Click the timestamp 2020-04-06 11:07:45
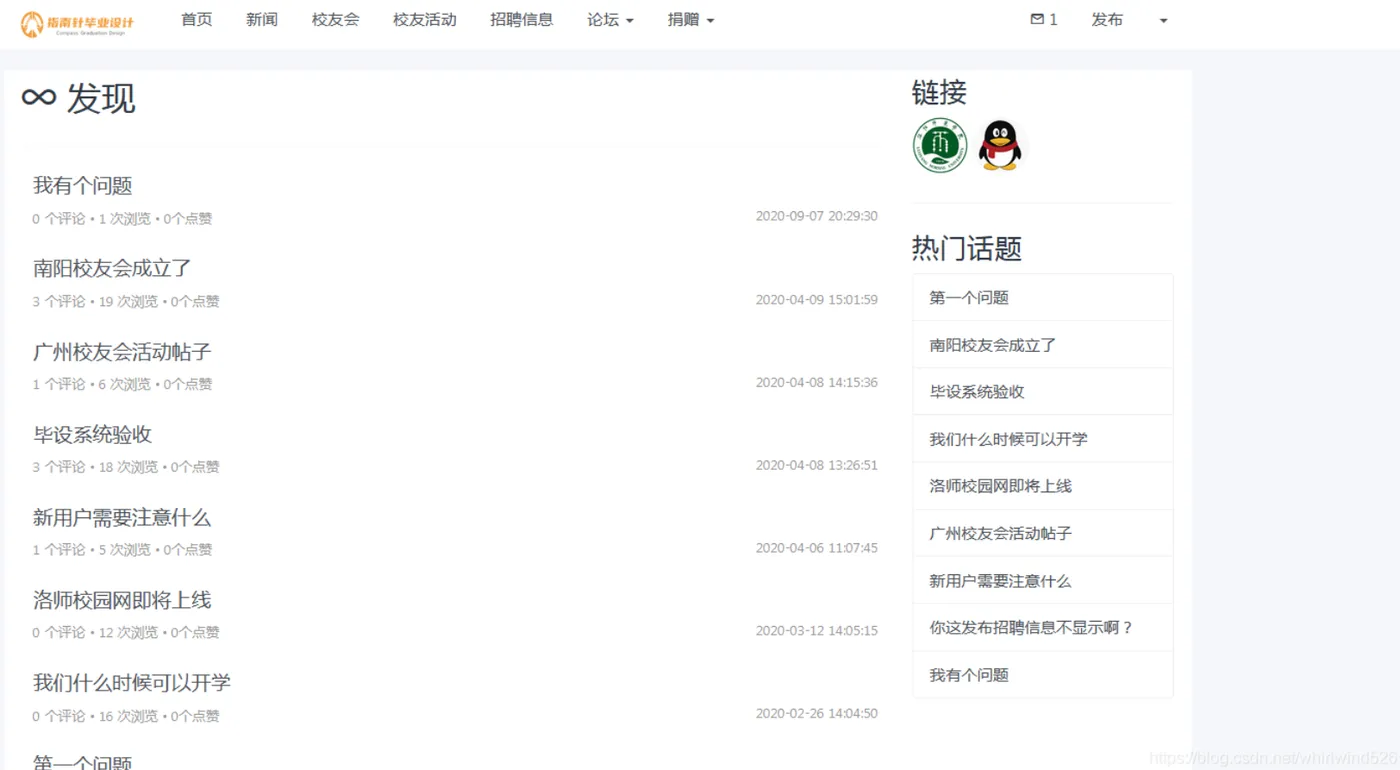 [x=816, y=548]
